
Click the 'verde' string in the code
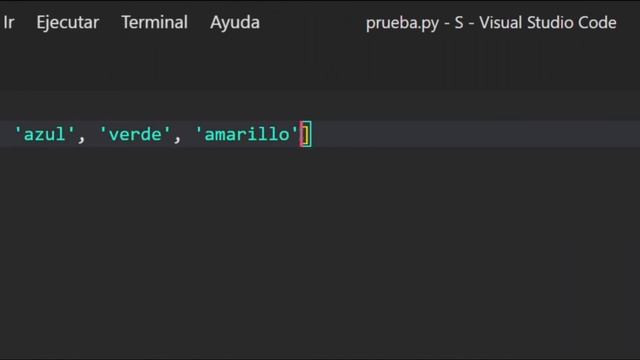click(x=135, y=134)
